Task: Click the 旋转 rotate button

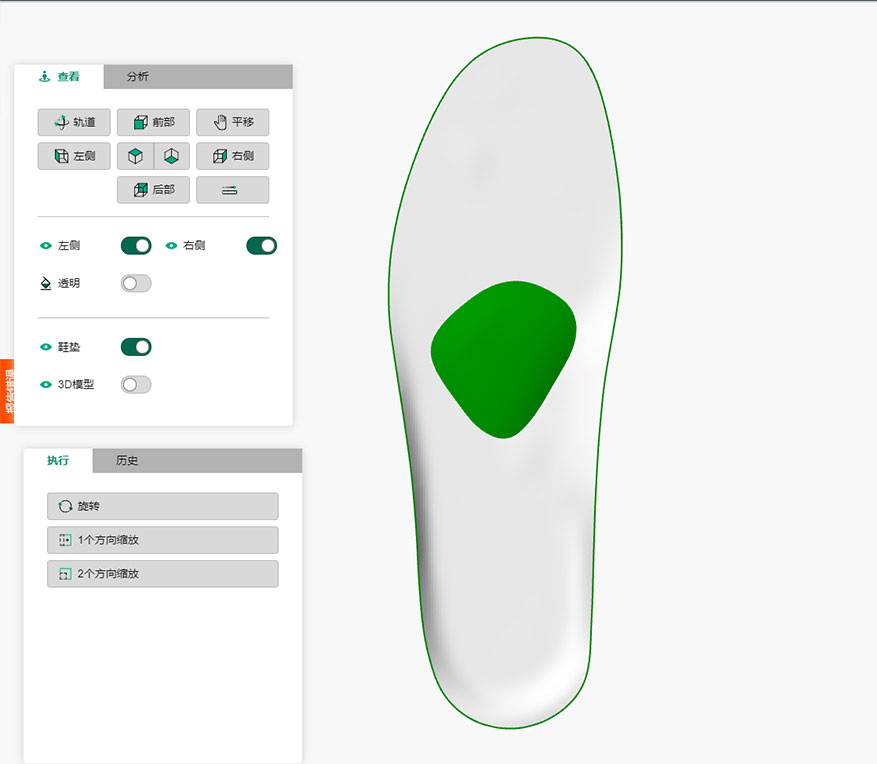Action: tap(163, 506)
